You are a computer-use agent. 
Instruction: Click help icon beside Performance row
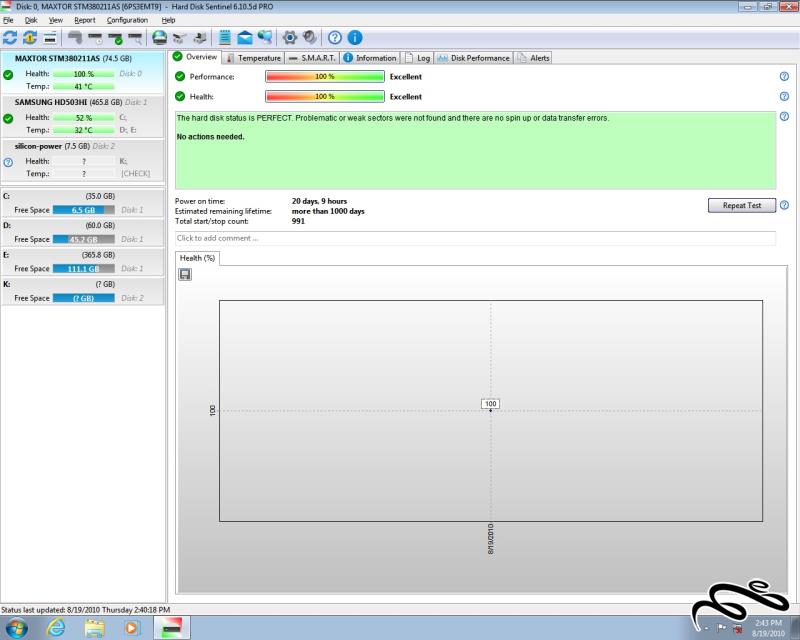coord(784,77)
